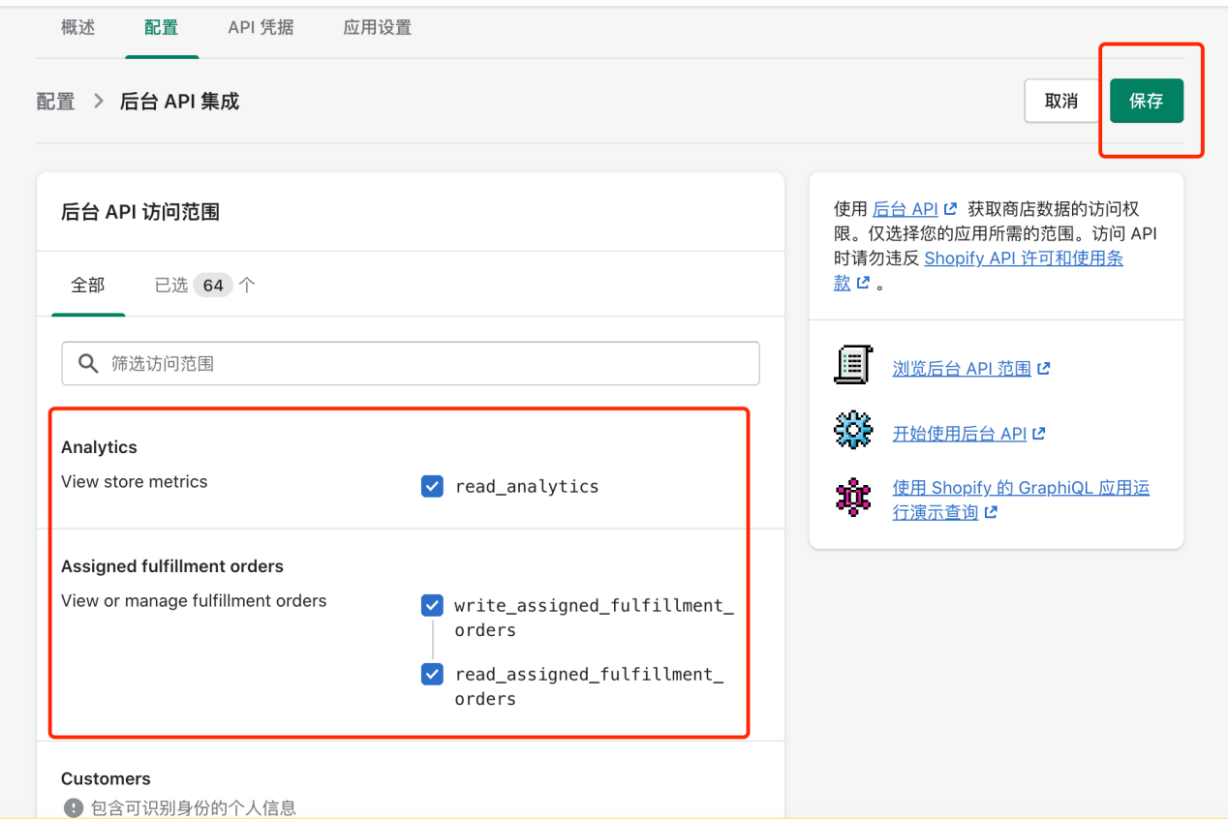
Task: Click the 保存 button
Action: click(1146, 100)
